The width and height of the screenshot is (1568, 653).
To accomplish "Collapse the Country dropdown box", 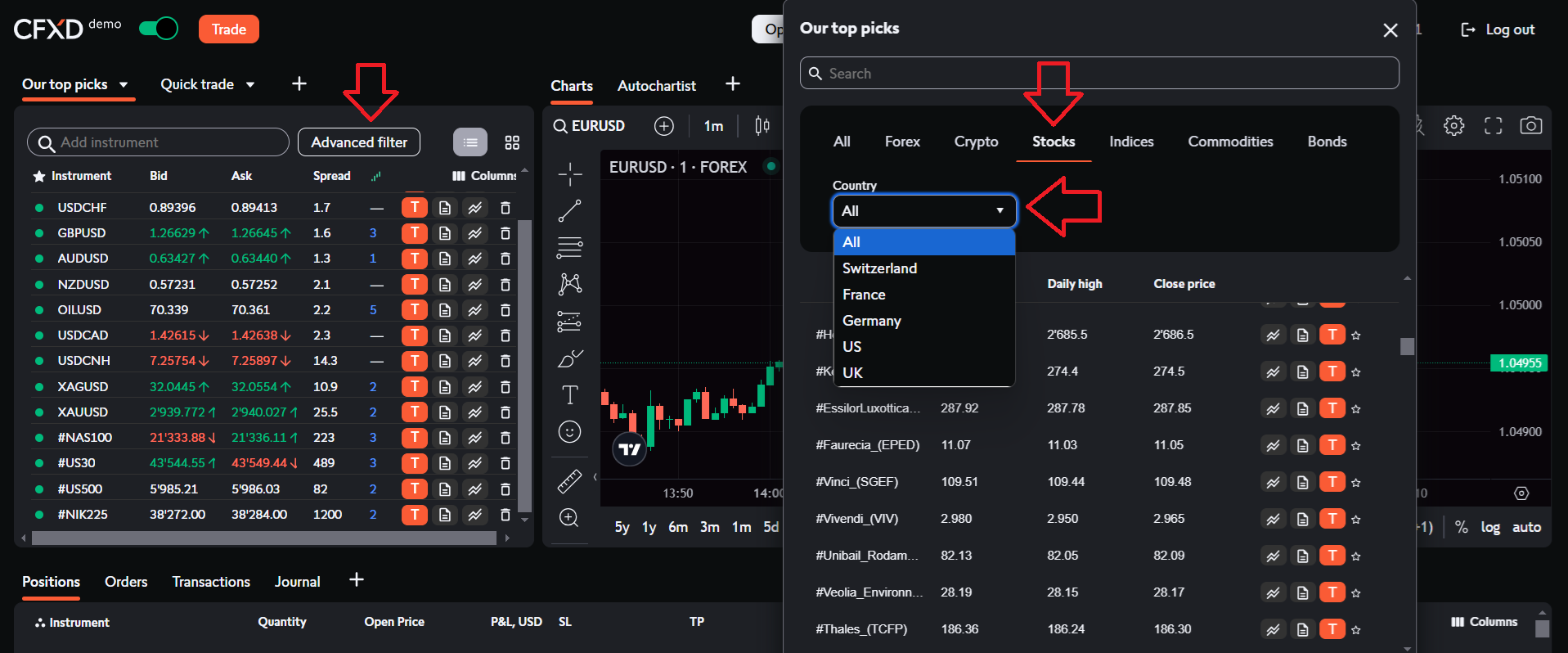I will pos(924,211).
